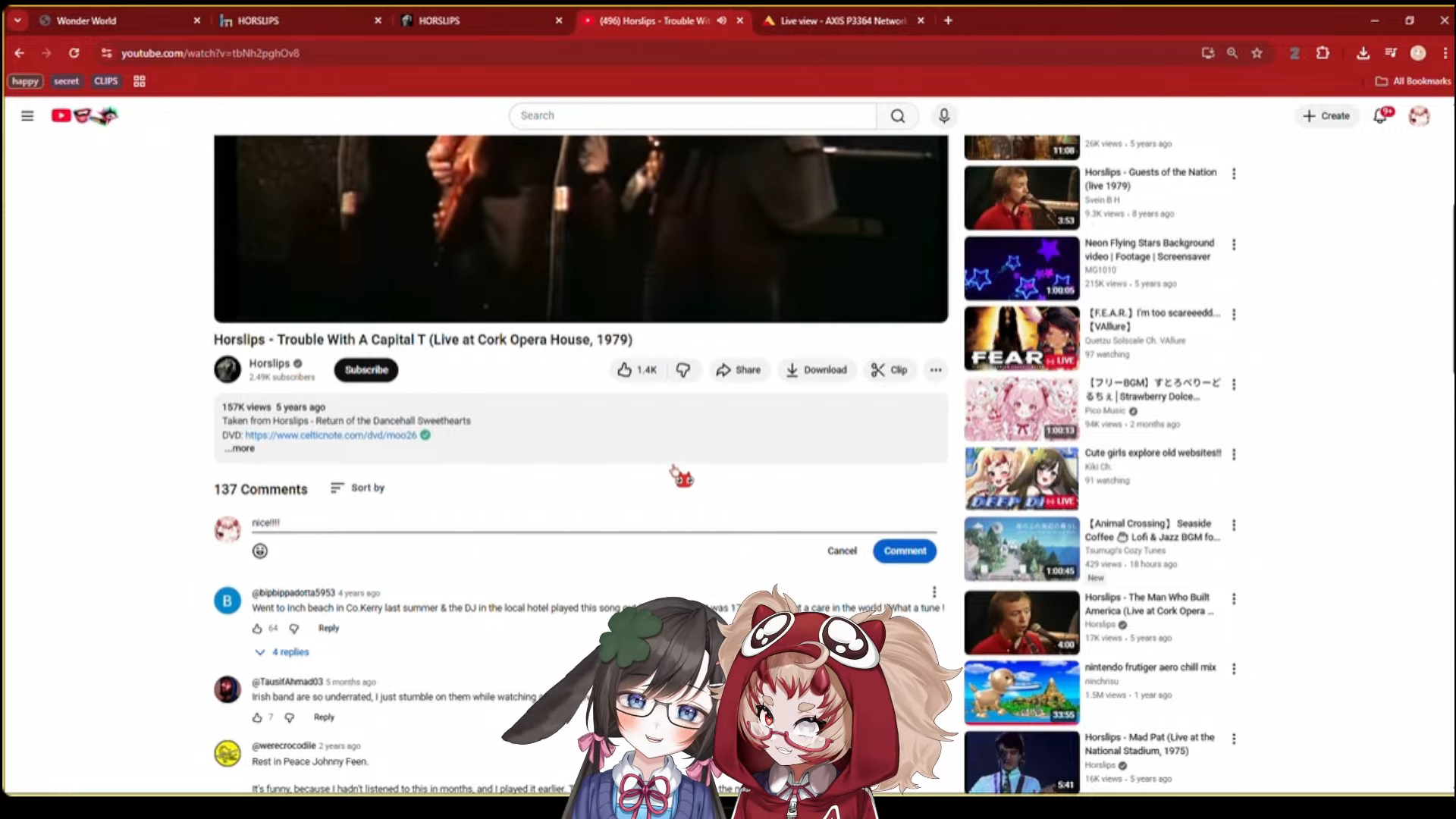Open browser extensions puzzle icon

click(x=1323, y=53)
